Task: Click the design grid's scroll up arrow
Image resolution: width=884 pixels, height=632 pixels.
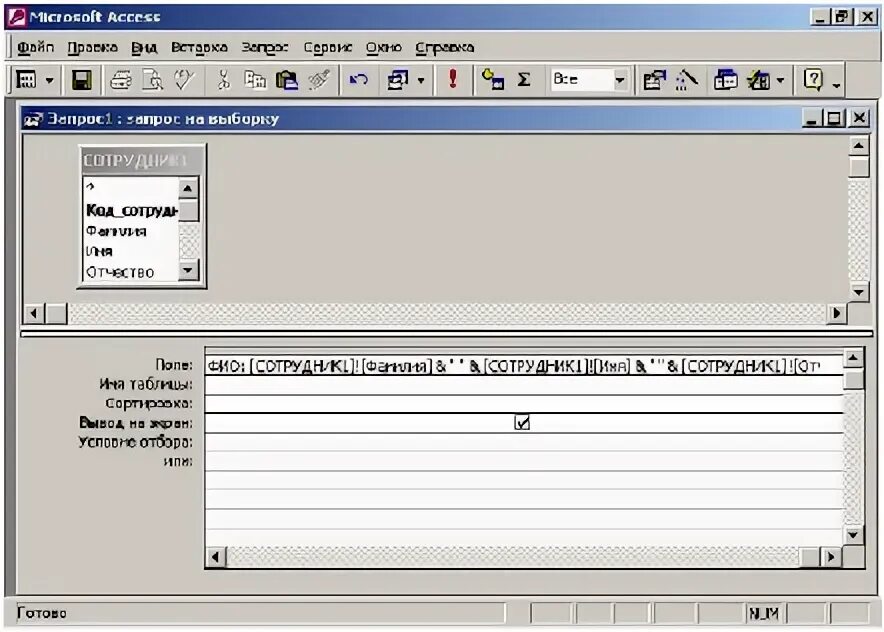Action: (853, 357)
